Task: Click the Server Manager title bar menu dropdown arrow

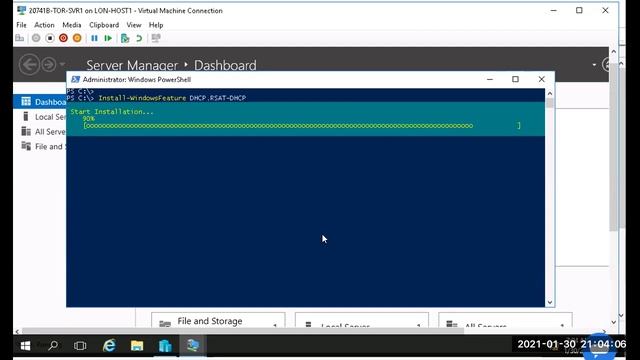Action: pyautogui.click(x=594, y=64)
